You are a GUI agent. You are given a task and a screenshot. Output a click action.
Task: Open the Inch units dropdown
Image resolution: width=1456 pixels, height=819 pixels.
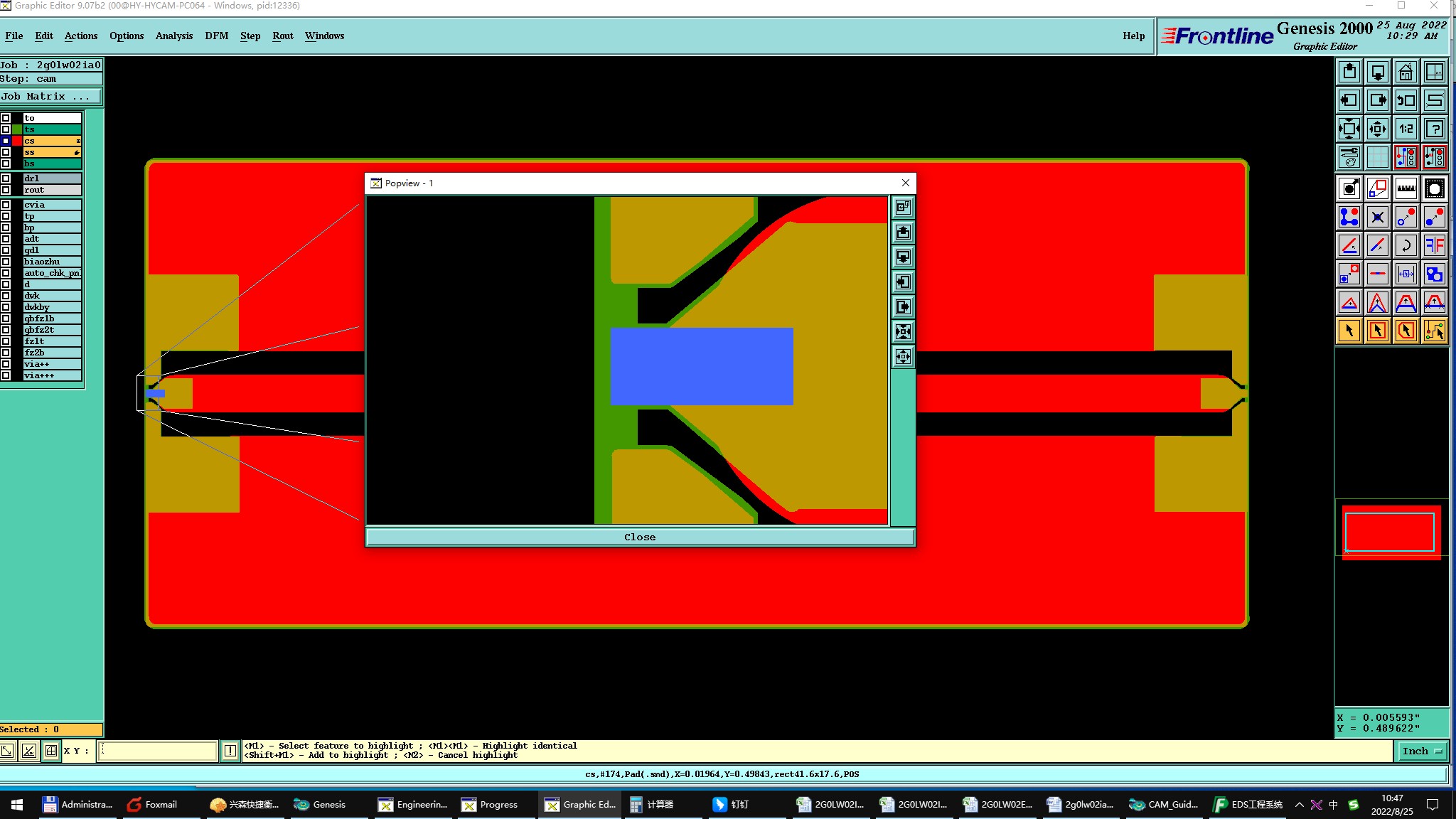tap(1422, 751)
